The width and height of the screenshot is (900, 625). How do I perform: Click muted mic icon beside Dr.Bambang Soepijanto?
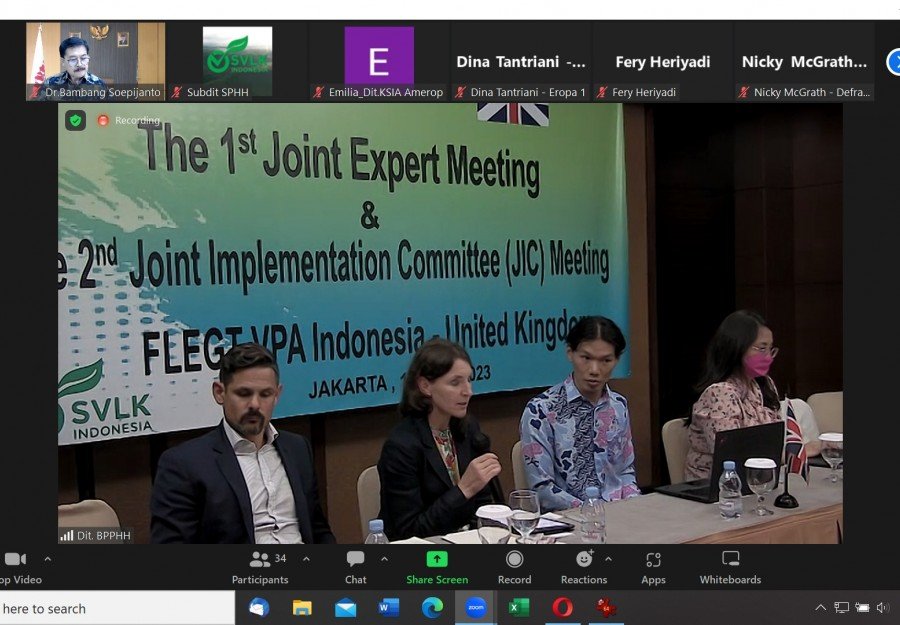coord(36,92)
